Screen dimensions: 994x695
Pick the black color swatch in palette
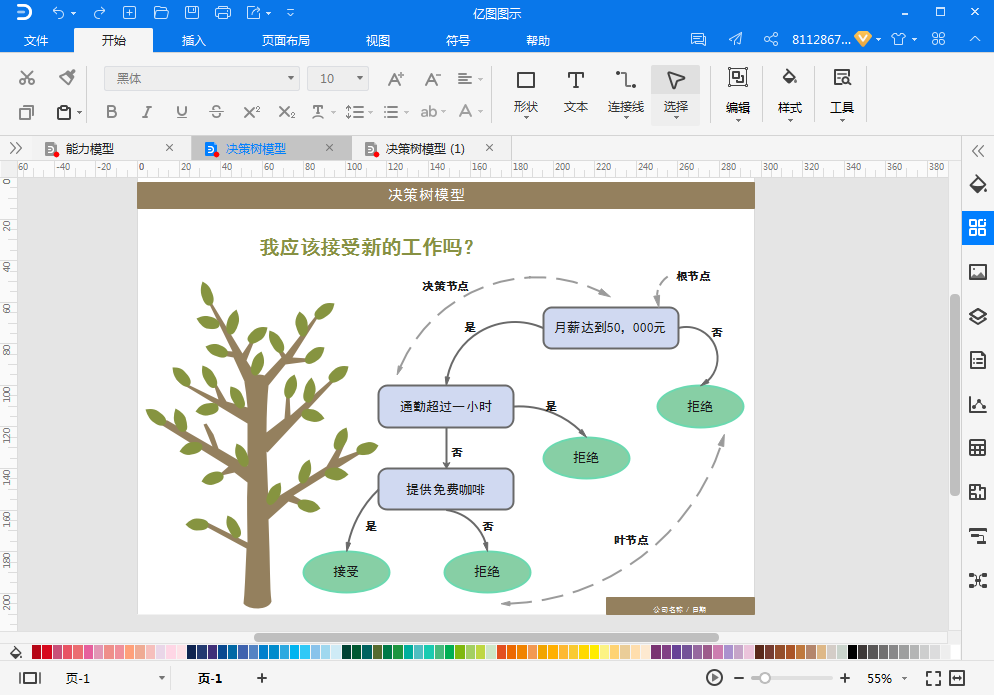pos(853,652)
